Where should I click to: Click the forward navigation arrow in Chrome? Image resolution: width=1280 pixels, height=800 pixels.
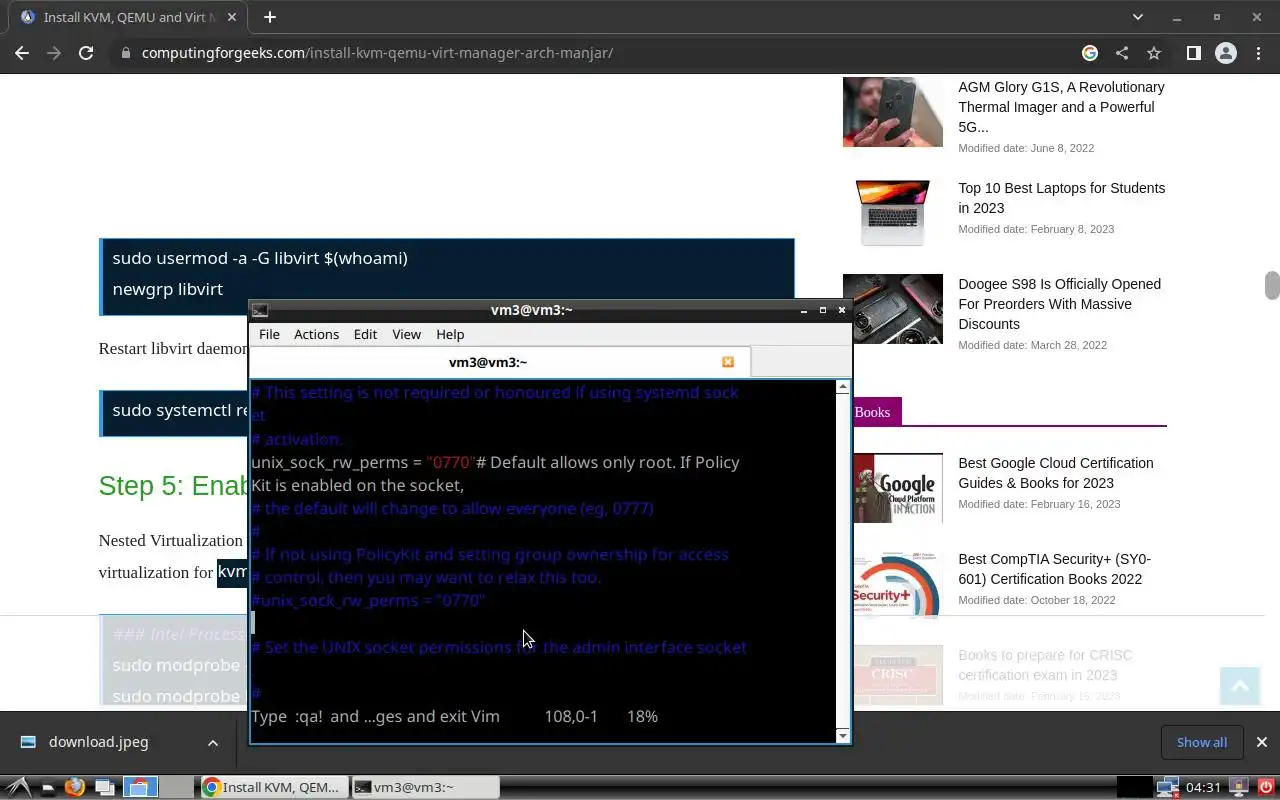[54, 53]
